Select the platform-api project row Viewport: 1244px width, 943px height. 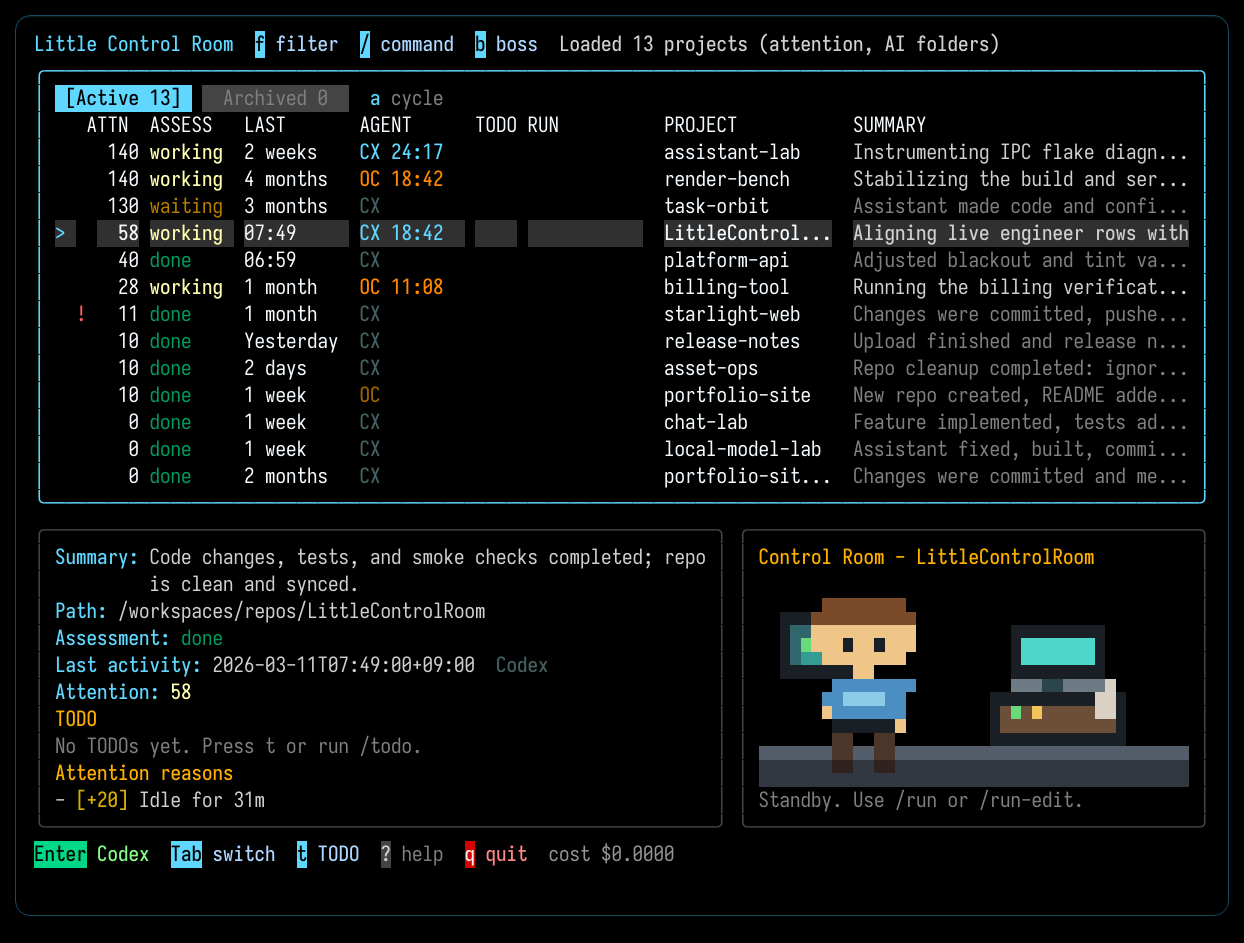(x=622, y=260)
